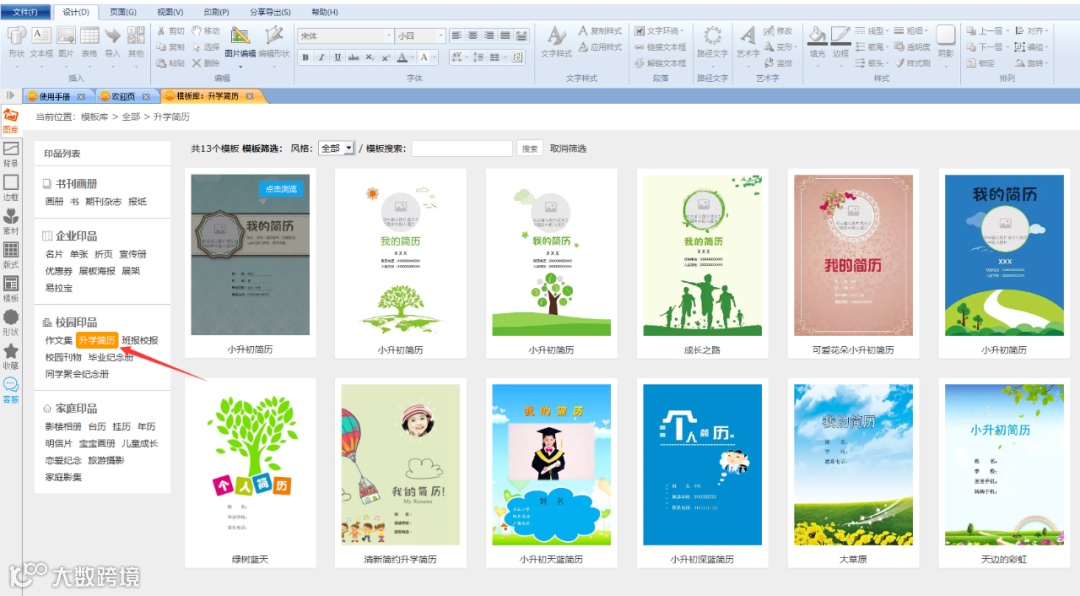Image resolution: width=1080 pixels, height=596 pixels.
Task: Click the 模板搜索 search input field
Action: (x=462, y=148)
